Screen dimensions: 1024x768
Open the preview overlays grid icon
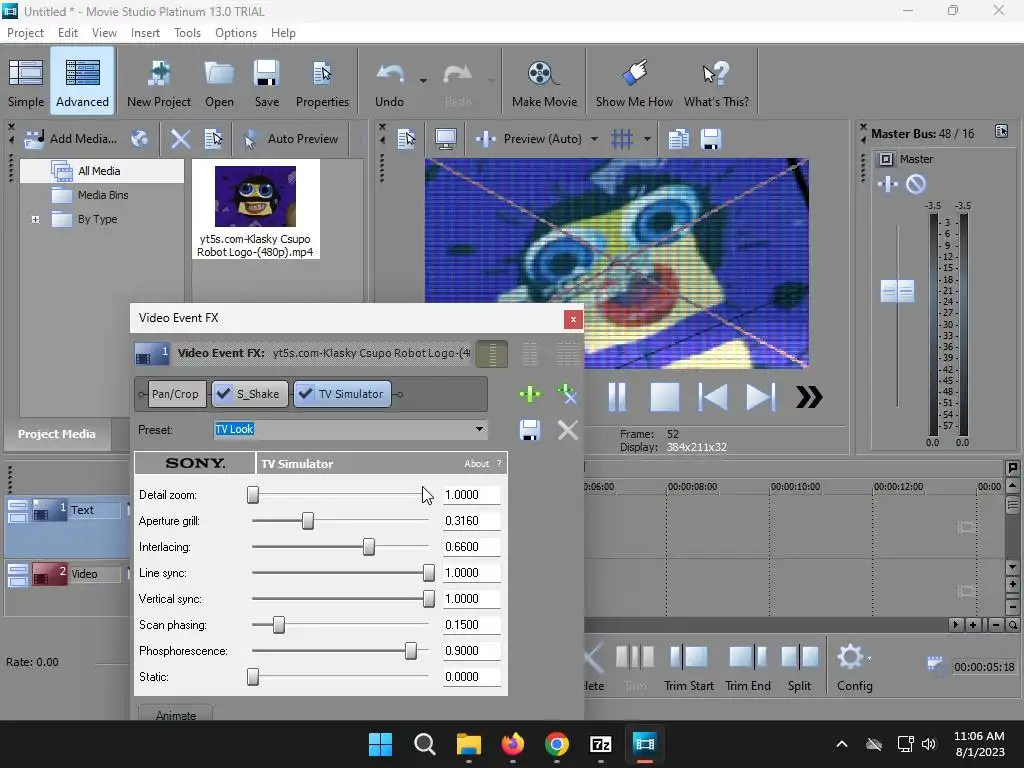[622, 138]
